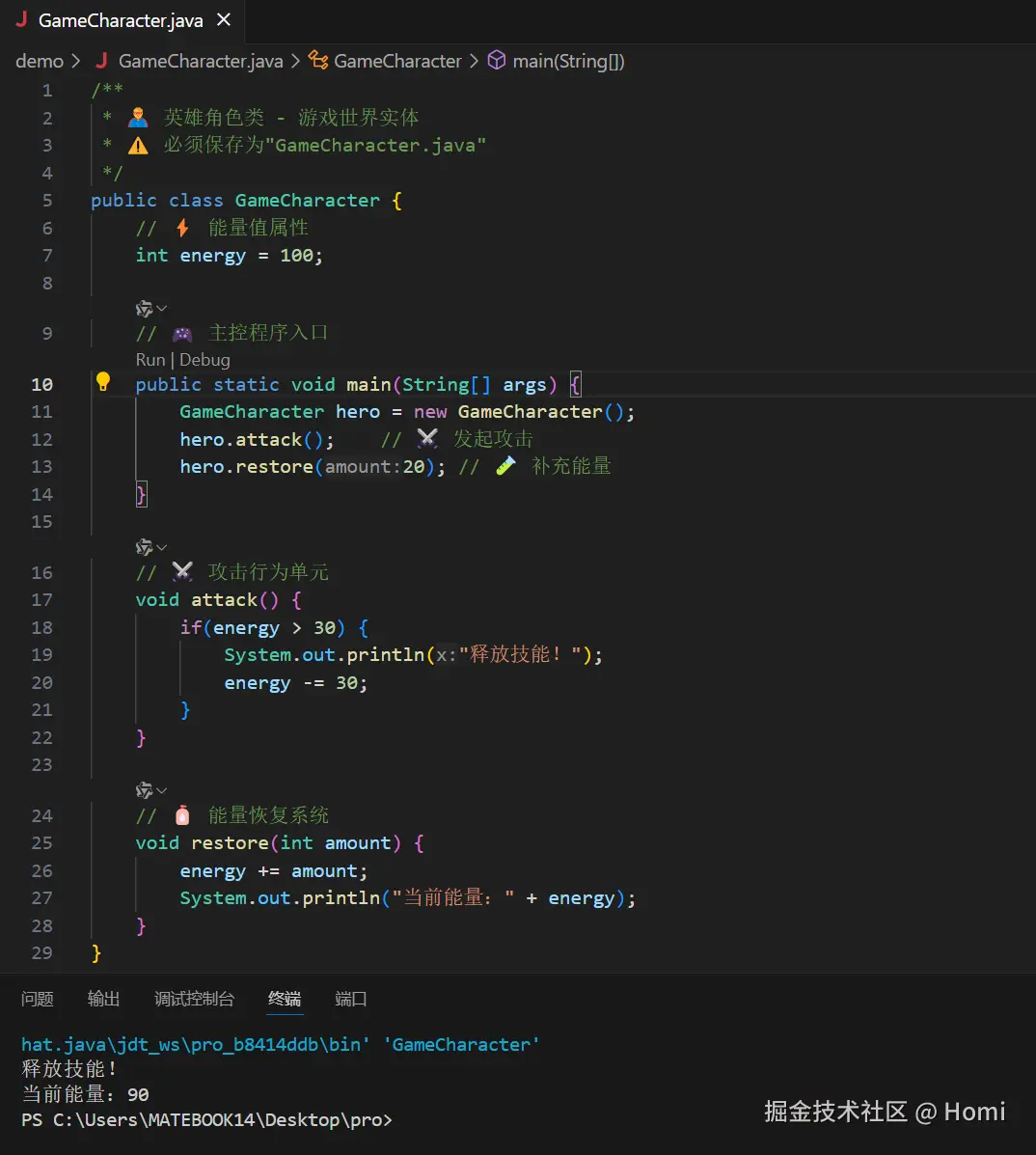Viewport: 1036px width, 1155px height.
Task: Click the Java file icon in the tab
Action: pyautogui.click(x=21, y=20)
